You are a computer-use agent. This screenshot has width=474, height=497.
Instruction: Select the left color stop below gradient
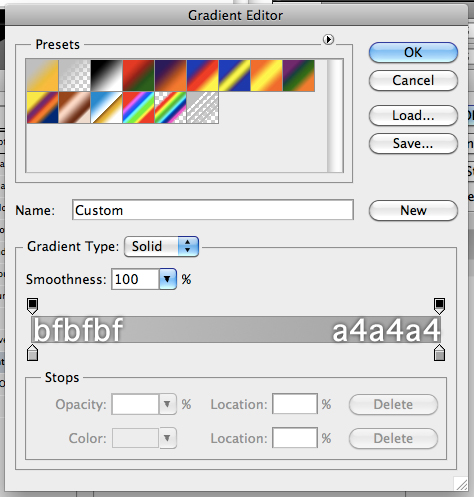click(32, 353)
